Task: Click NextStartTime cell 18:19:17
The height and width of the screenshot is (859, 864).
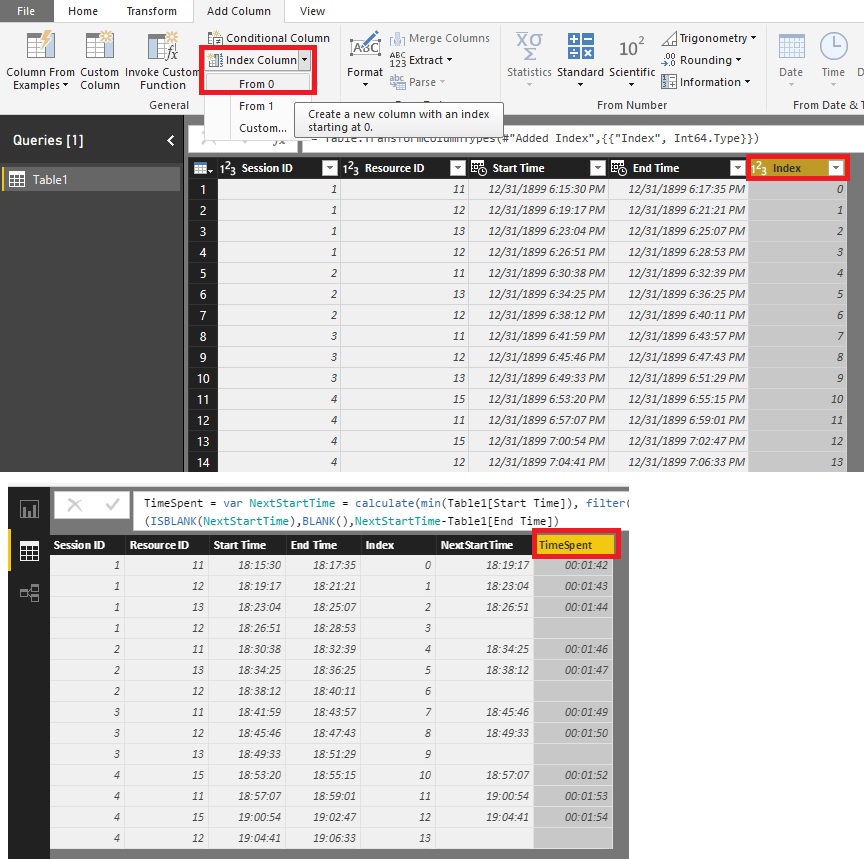Action: (485, 565)
